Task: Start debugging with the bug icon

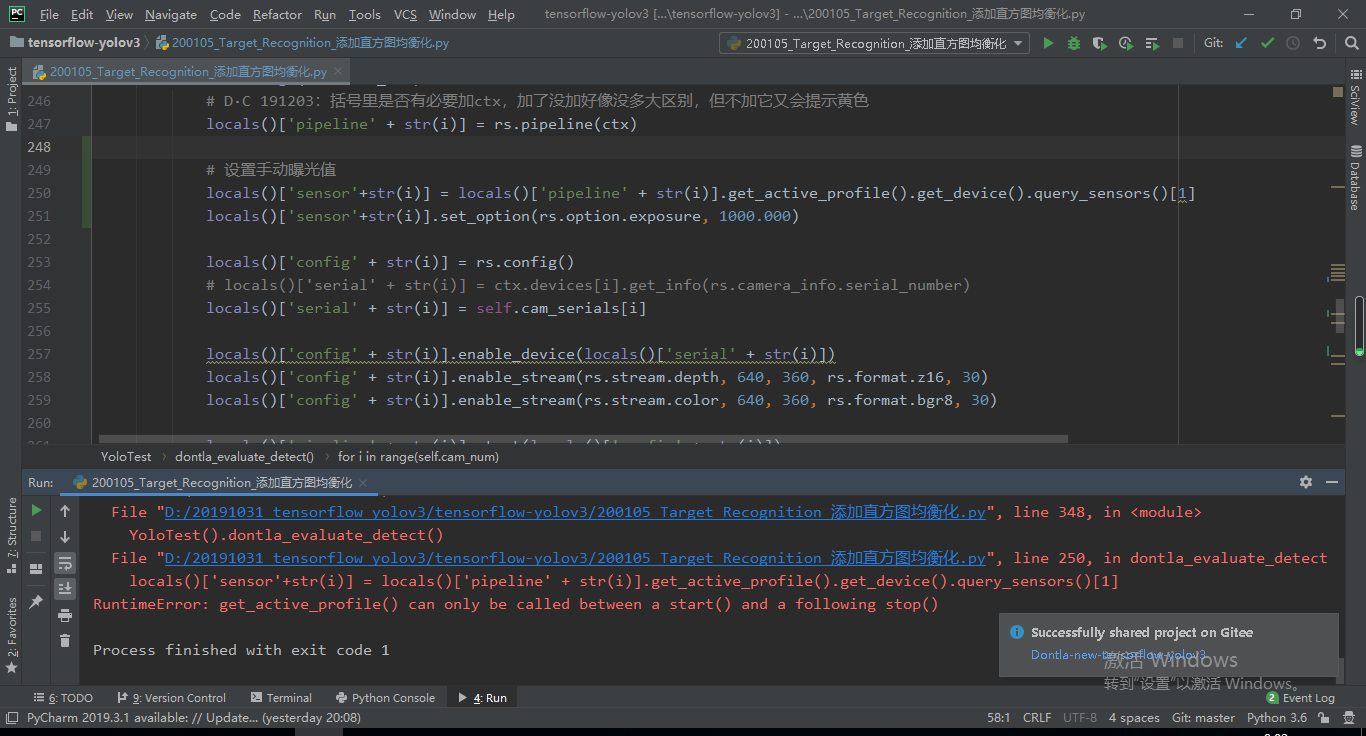Action: 1075,42
